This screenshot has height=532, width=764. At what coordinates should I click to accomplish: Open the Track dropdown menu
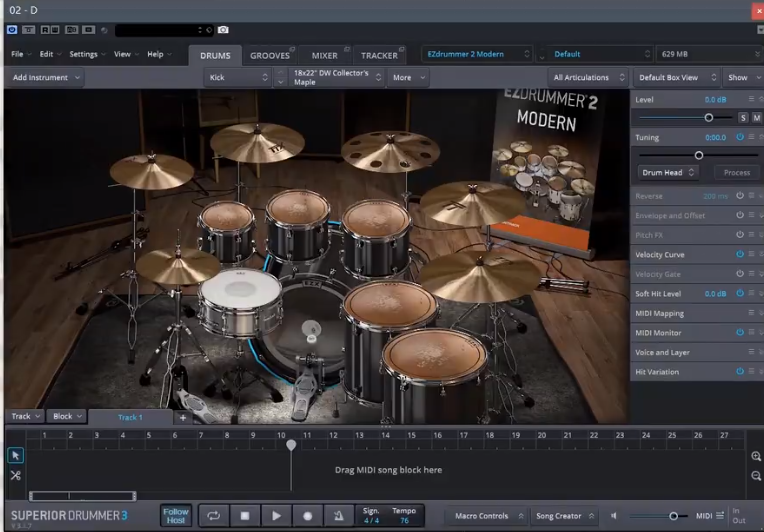pos(25,417)
